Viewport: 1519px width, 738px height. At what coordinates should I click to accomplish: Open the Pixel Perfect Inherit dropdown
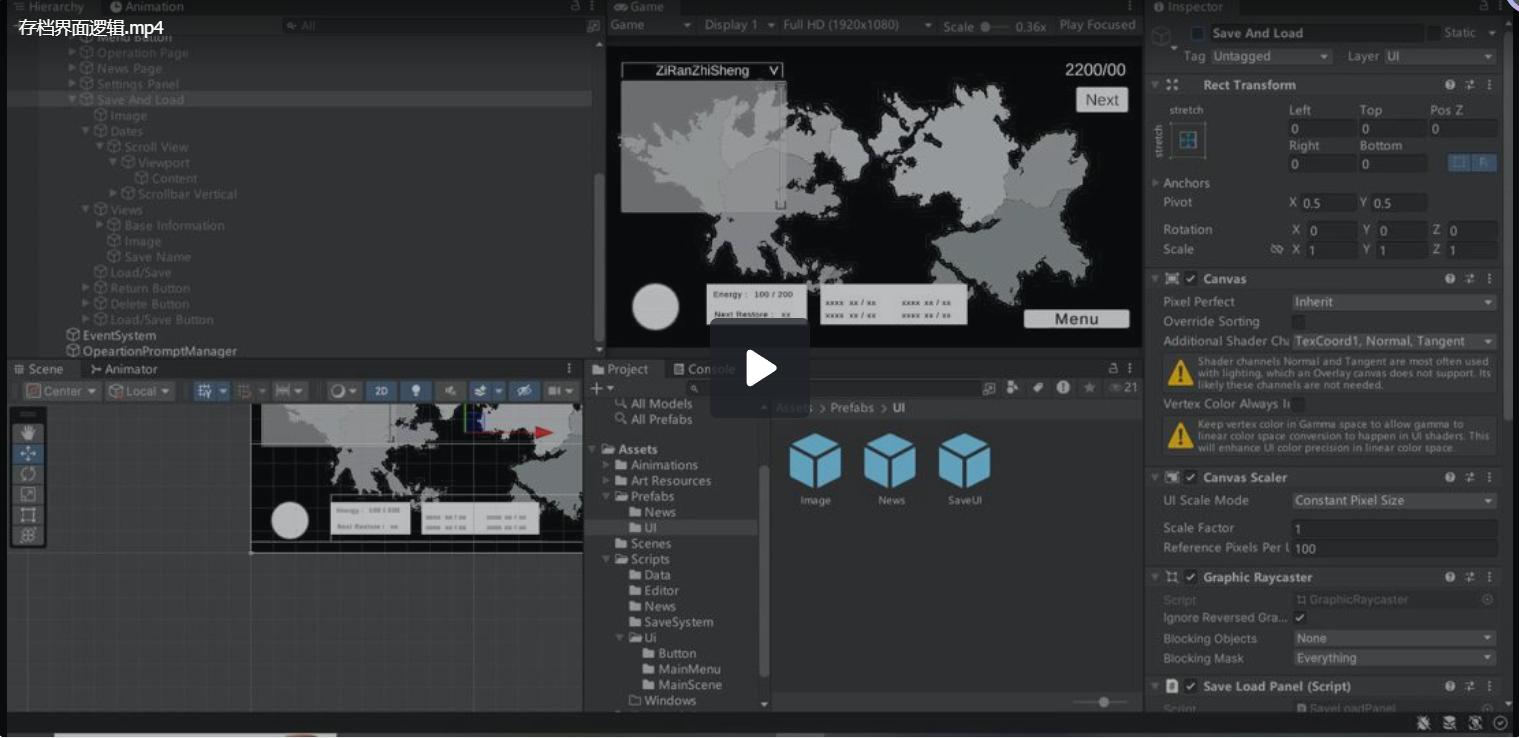1393,302
